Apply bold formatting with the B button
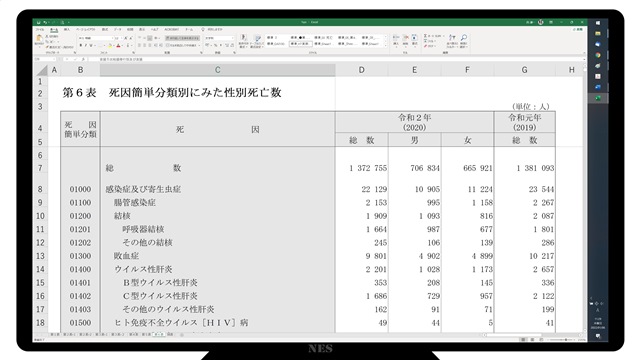Viewport: 640px width, 360px height. pos(81,45)
